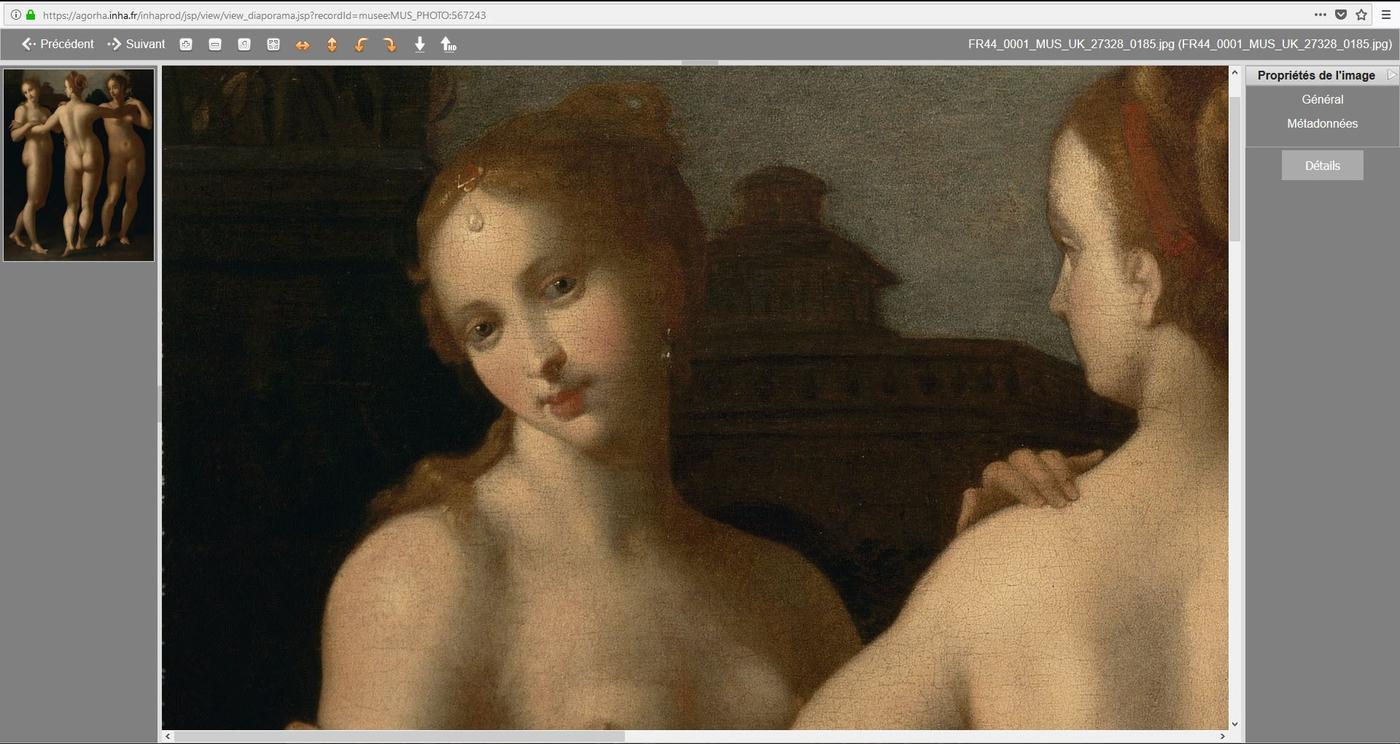Open Firefox page actions ellipsis menu
1400x744 pixels.
(1320, 15)
